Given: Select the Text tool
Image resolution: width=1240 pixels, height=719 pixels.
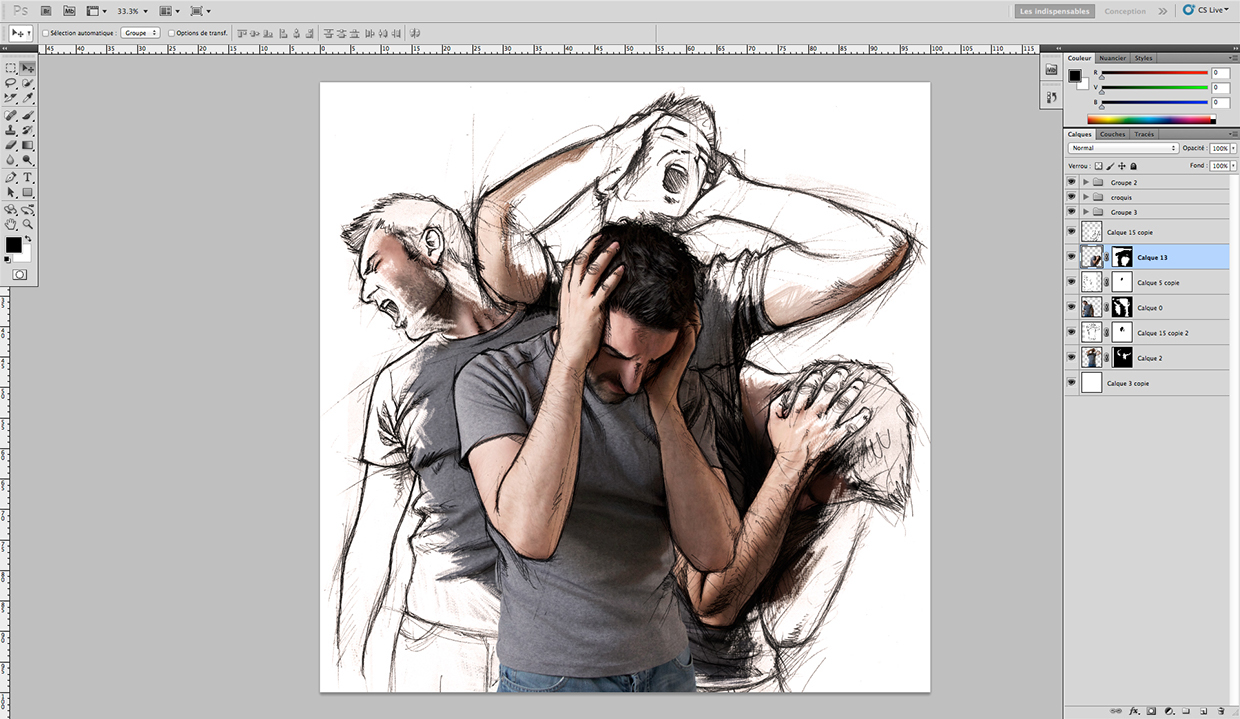Looking at the screenshot, I should 26,177.
